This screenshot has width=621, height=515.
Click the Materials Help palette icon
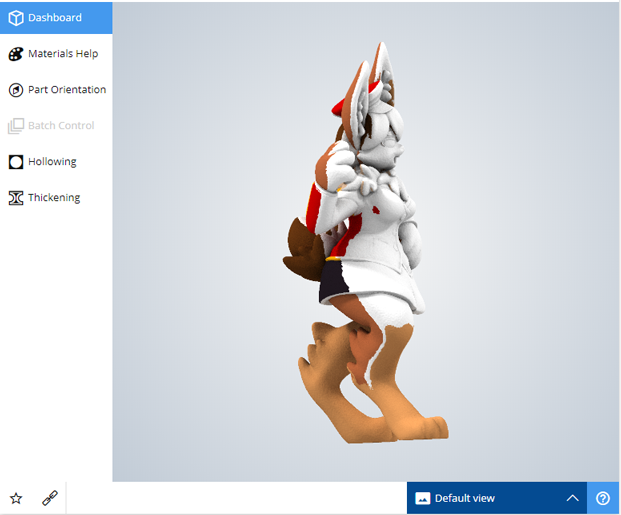click(16, 54)
